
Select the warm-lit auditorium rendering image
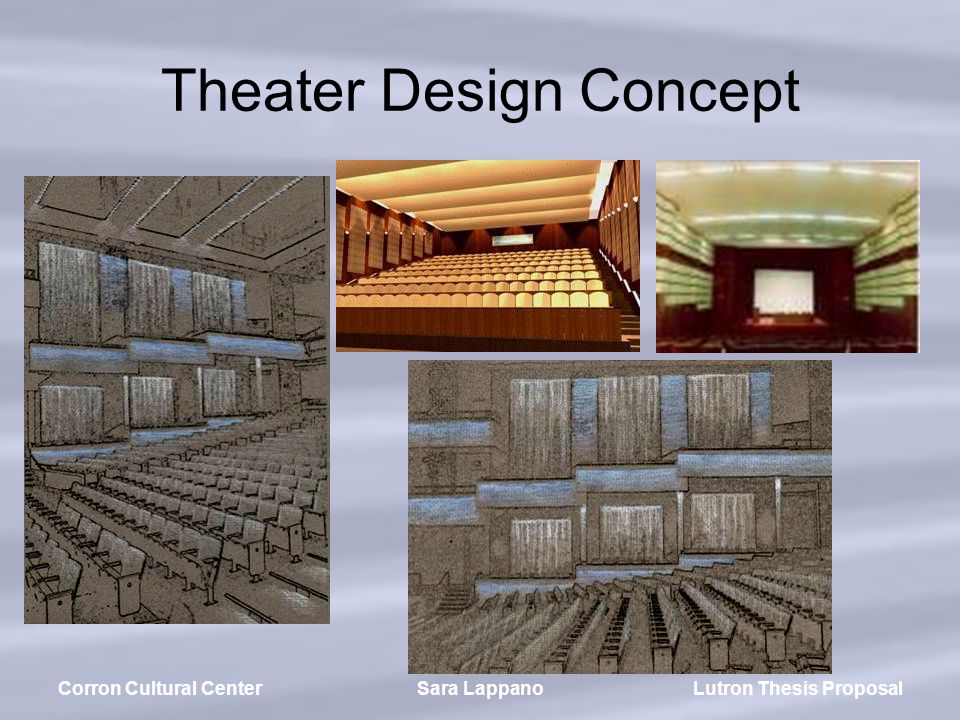click(x=488, y=255)
